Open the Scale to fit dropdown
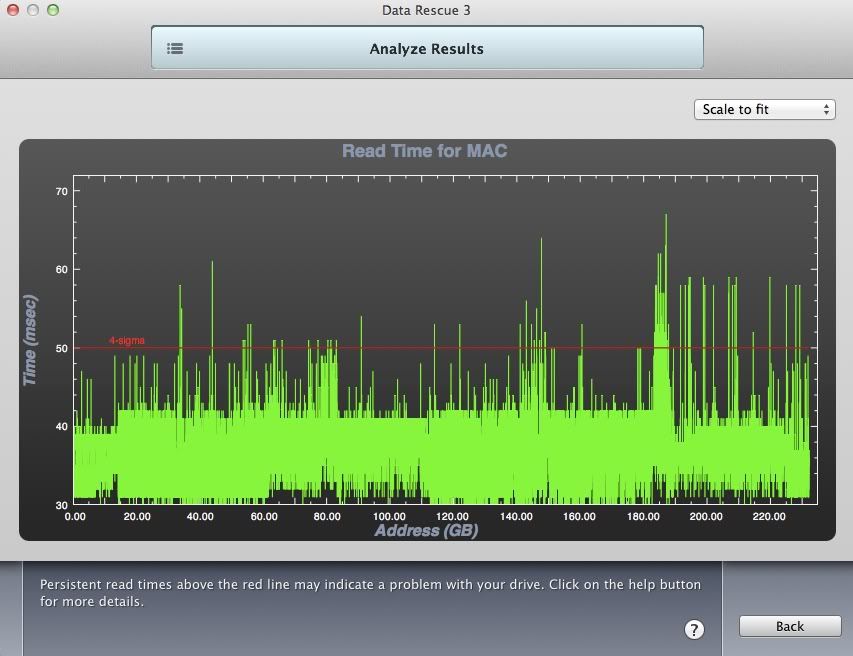Viewport: 853px width, 656px height. [764, 109]
